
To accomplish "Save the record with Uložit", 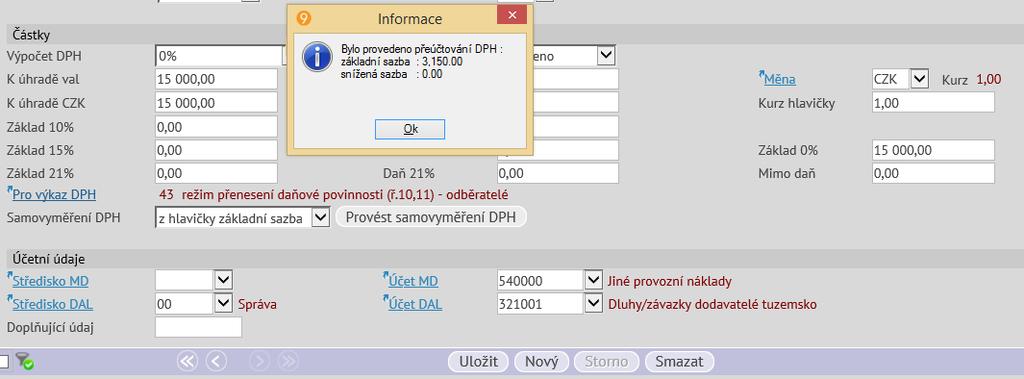I will pyautogui.click(x=479, y=361).
